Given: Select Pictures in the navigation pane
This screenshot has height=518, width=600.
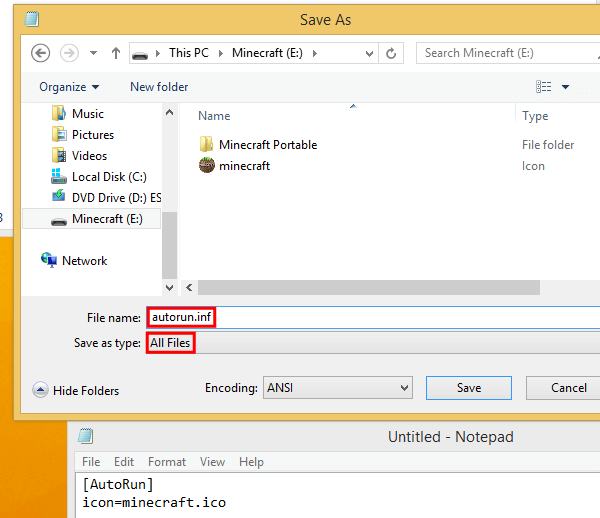Looking at the screenshot, I should [93, 135].
